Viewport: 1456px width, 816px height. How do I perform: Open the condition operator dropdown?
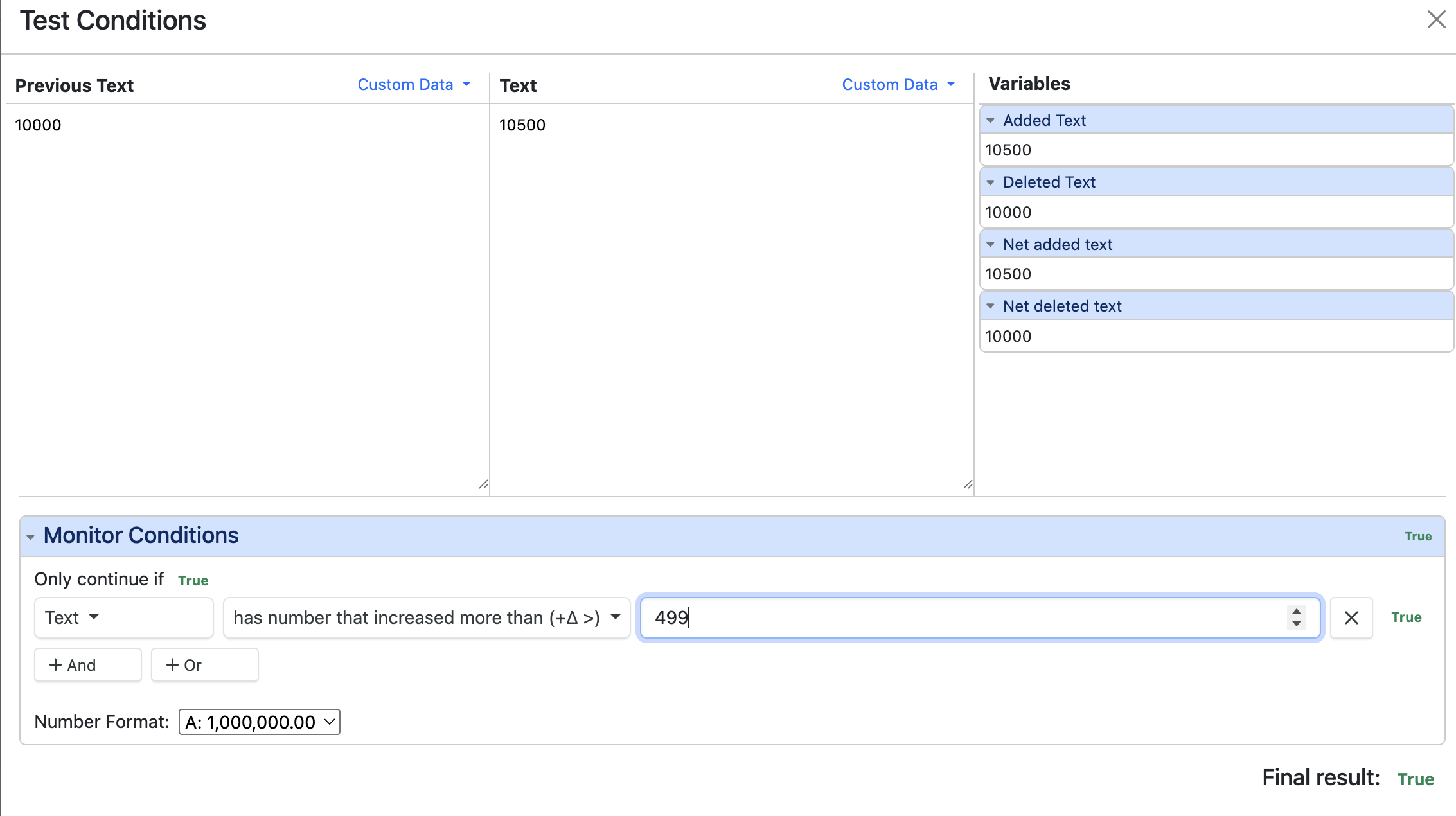(x=426, y=618)
